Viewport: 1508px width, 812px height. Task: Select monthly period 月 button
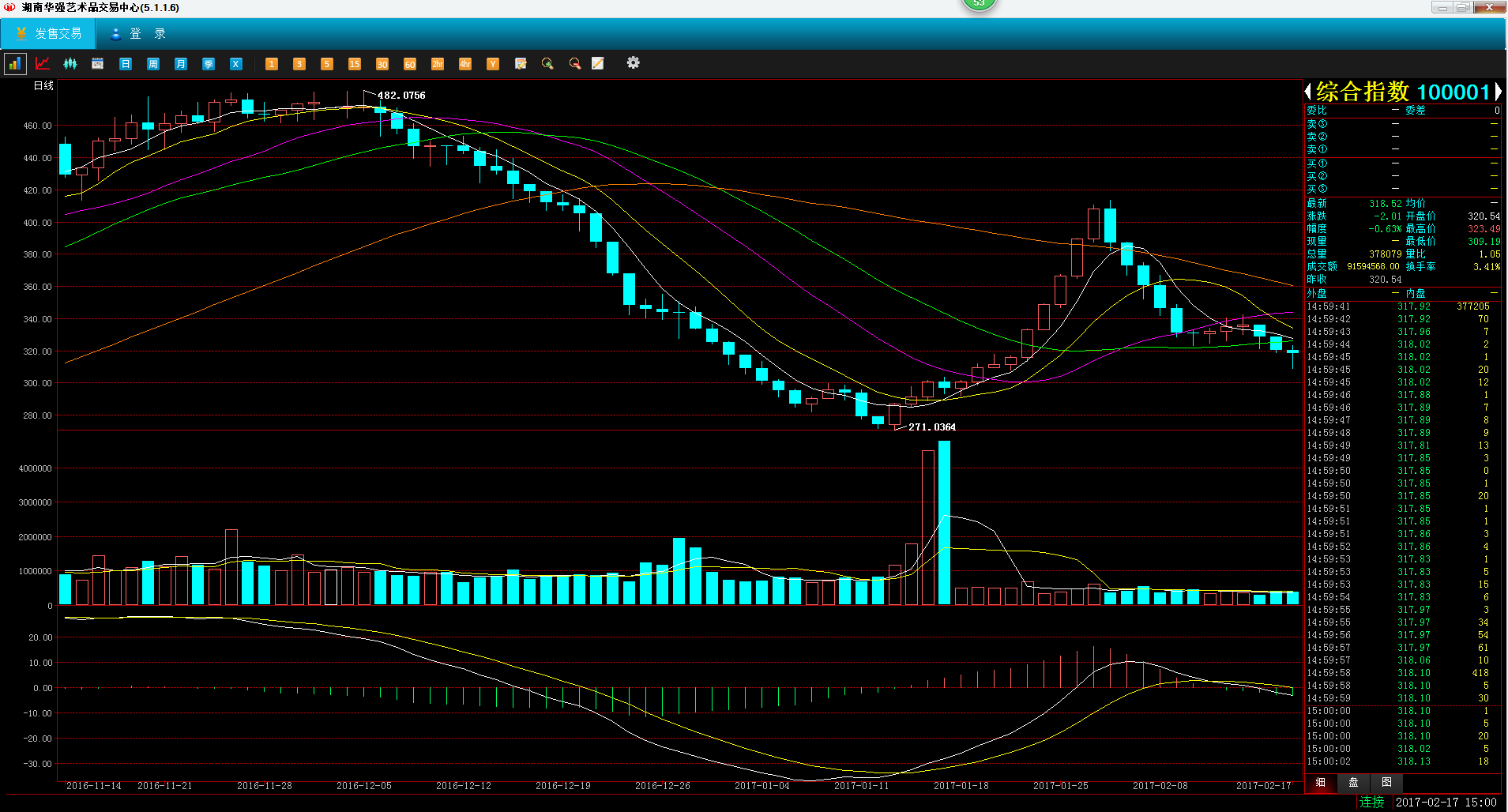[x=181, y=64]
